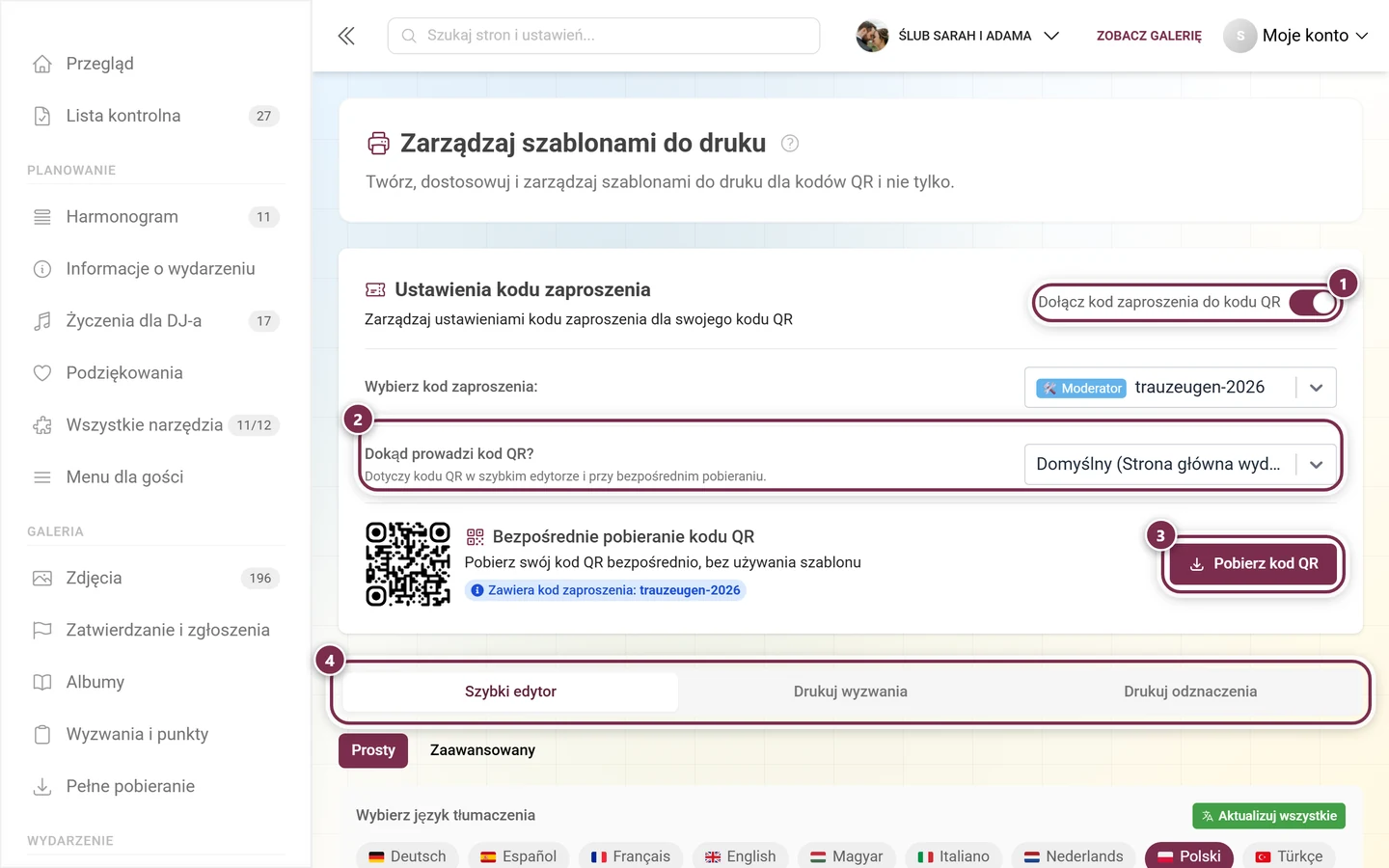The width and height of the screenshot is (1389, 868).
Task: Select the Italiano language chip
Action: [954, 856]
